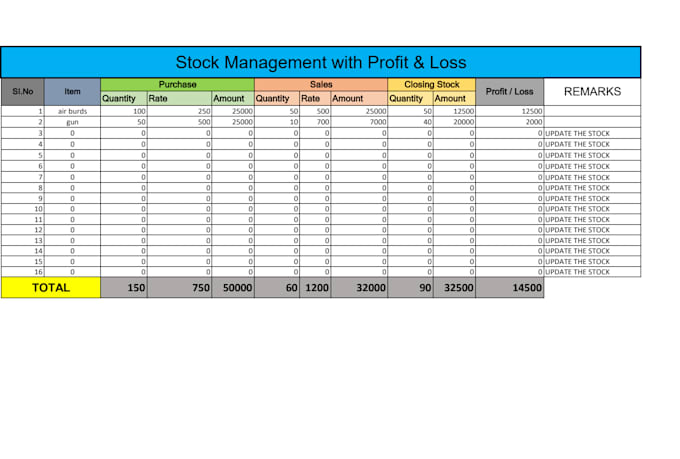Screen dimensions: 680x459
Task: Select total purchase rate 750
Action: pos(179,288)
